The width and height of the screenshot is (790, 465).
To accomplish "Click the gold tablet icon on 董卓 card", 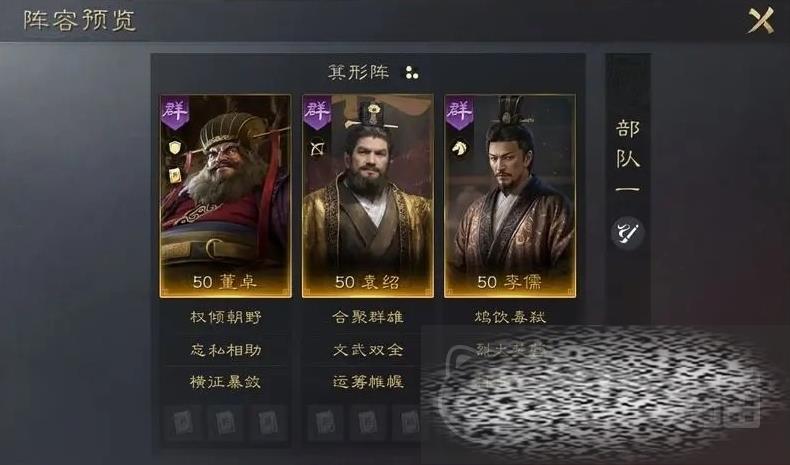I will 175,175.
